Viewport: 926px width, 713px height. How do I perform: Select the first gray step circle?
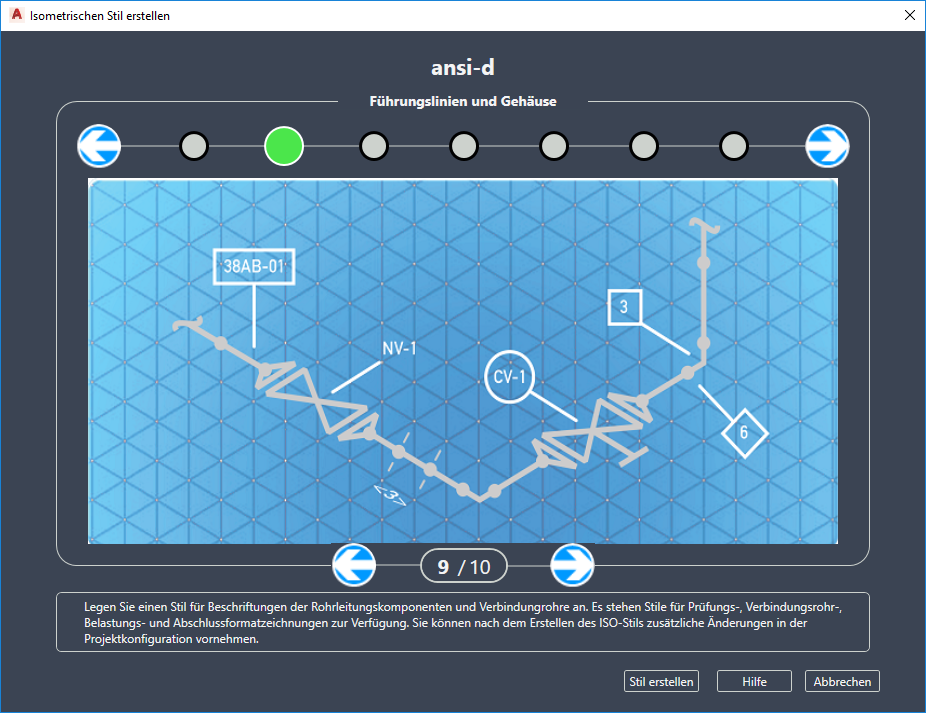pos(194,146)
